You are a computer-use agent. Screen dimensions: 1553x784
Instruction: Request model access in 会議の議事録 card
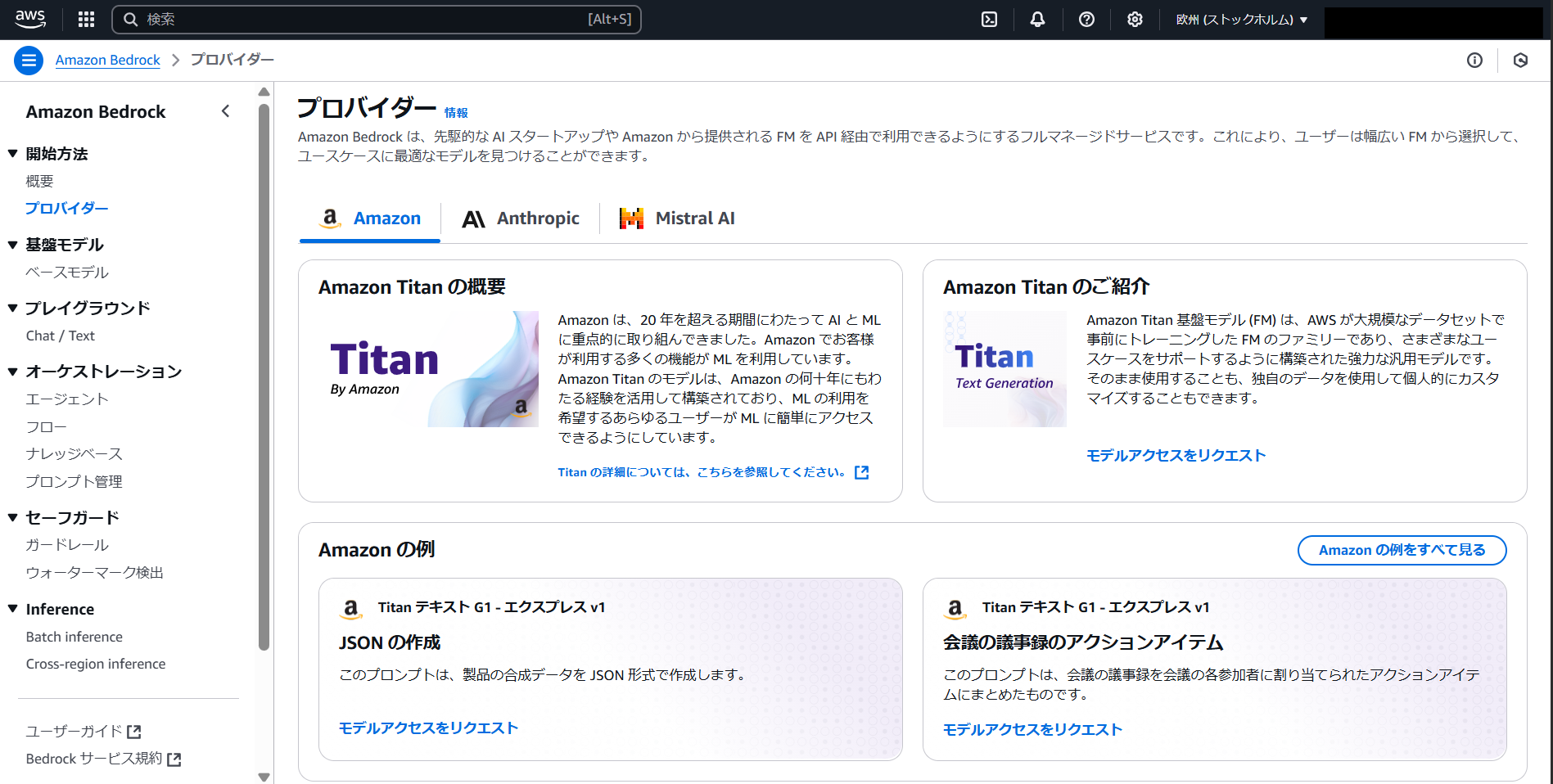(x=1032, y=730)
